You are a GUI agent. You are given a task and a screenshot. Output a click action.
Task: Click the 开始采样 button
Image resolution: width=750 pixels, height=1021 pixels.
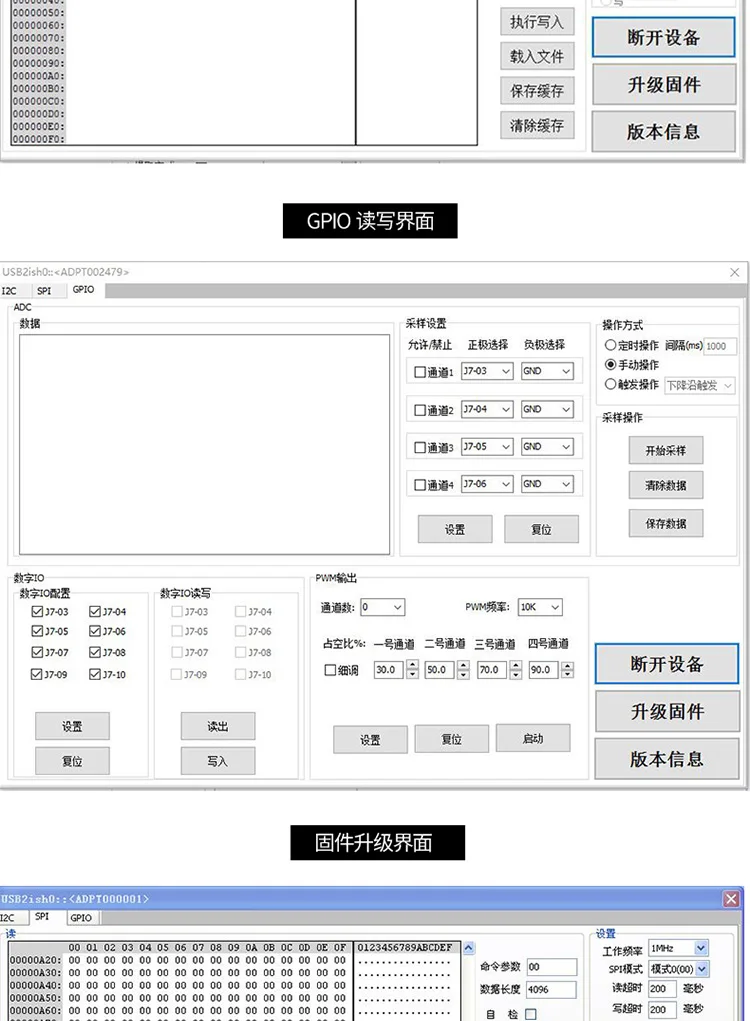point(665,450)
